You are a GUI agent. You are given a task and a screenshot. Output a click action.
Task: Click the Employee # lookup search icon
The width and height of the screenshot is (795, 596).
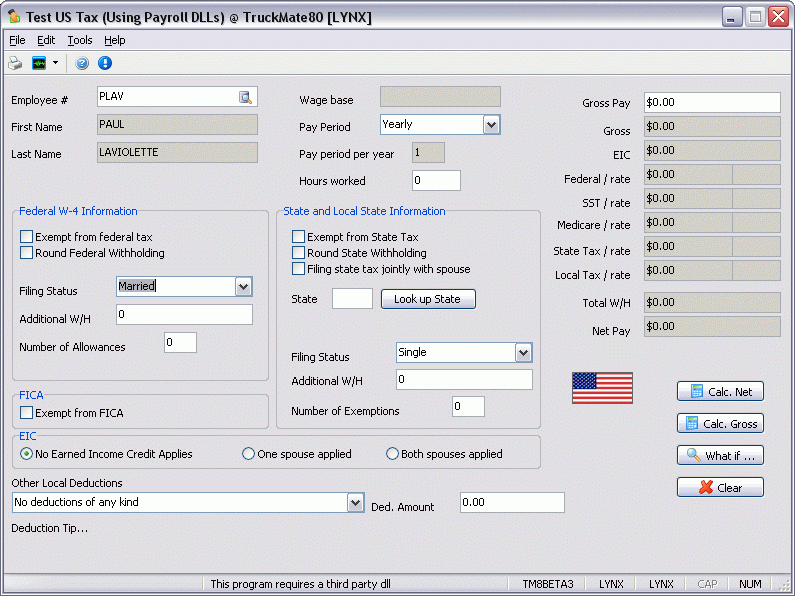tap(245, 97)
